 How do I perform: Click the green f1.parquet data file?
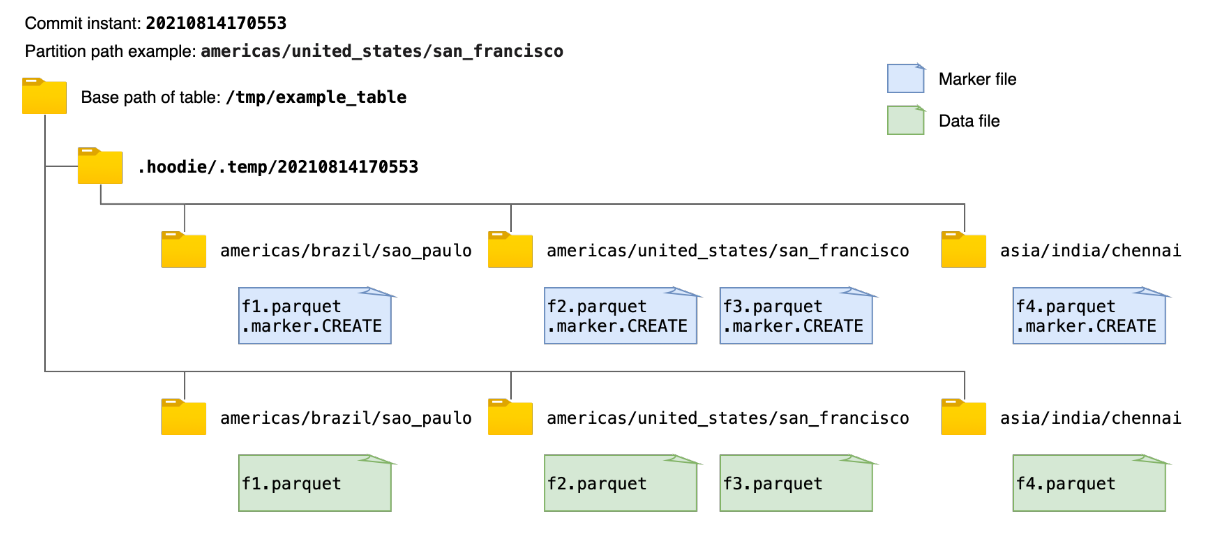[x=314, y=483]
